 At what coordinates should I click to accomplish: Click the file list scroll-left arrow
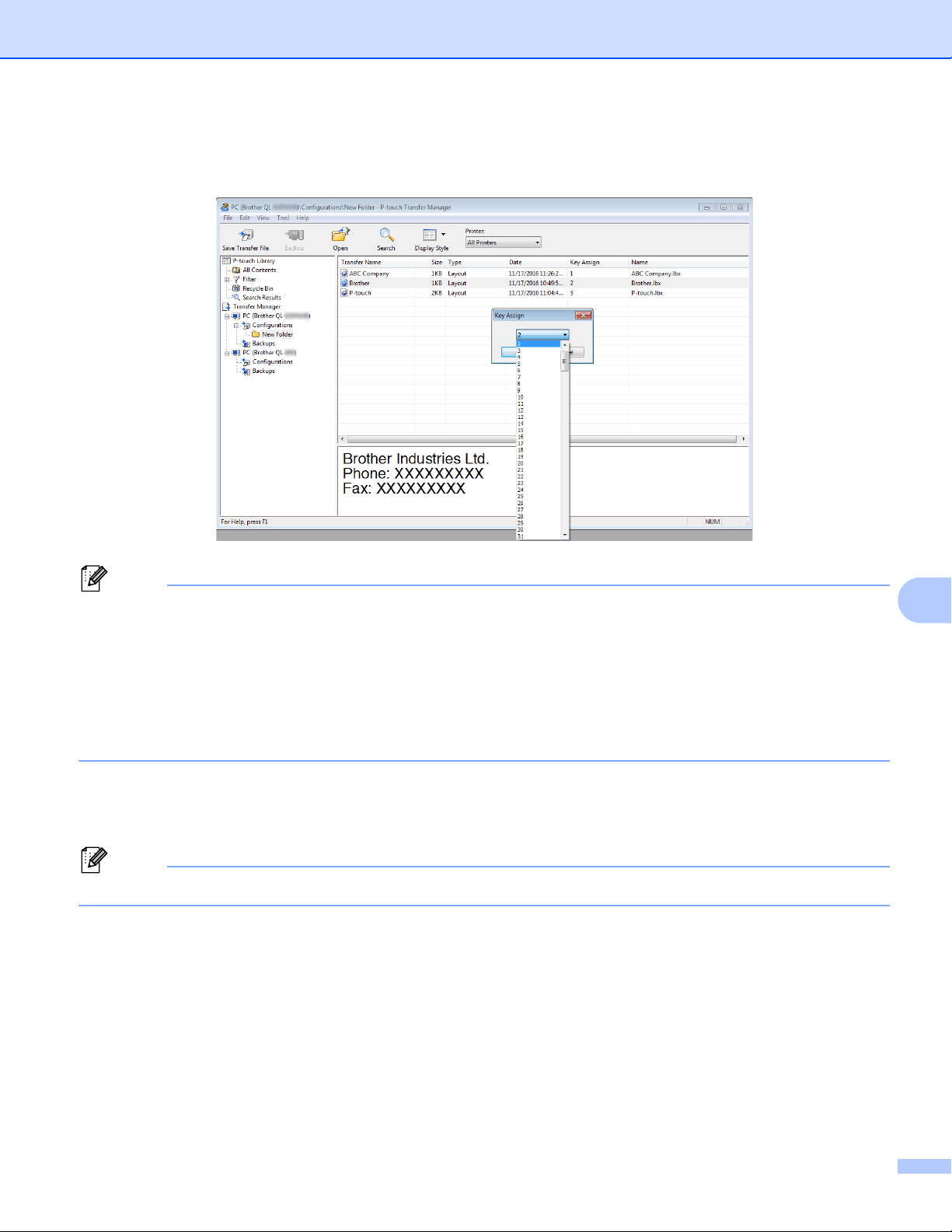343,439
